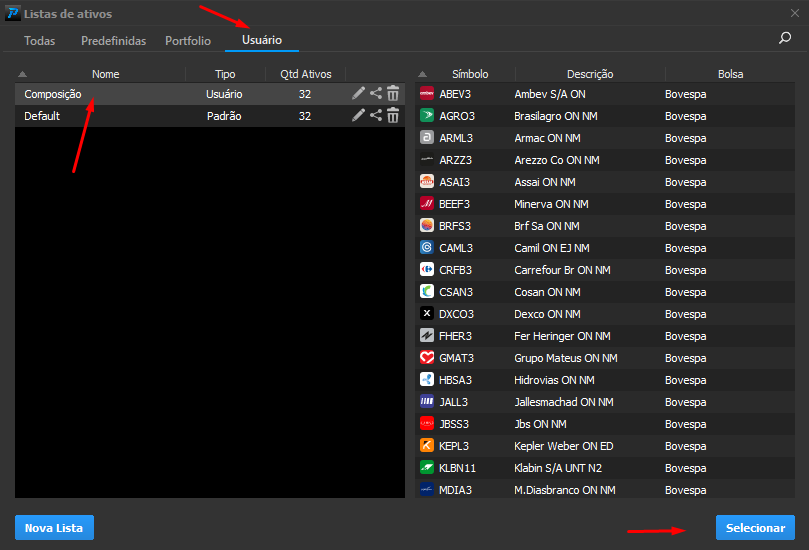Click the CRFB3 Carrefour logo icon
The width and height of the screenshot is (809, 550).
[427, 270]
